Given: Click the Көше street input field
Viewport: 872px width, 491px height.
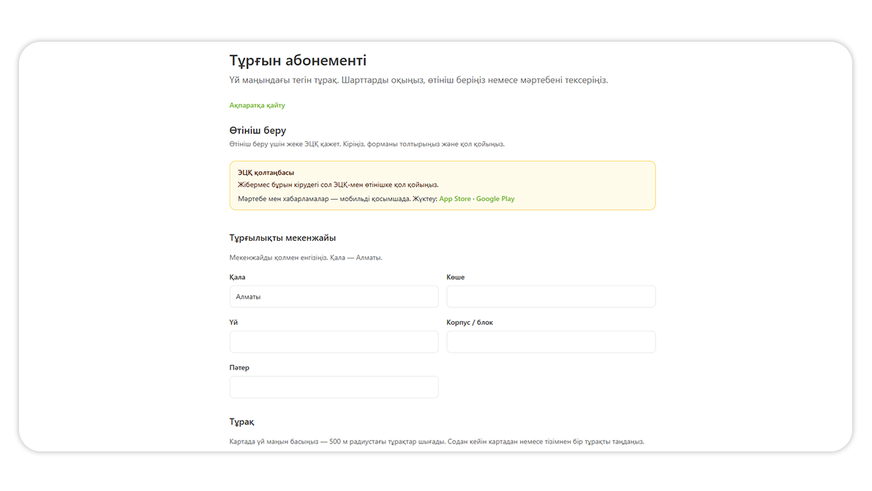Looking at the screenshot, I should pos(551,296).
